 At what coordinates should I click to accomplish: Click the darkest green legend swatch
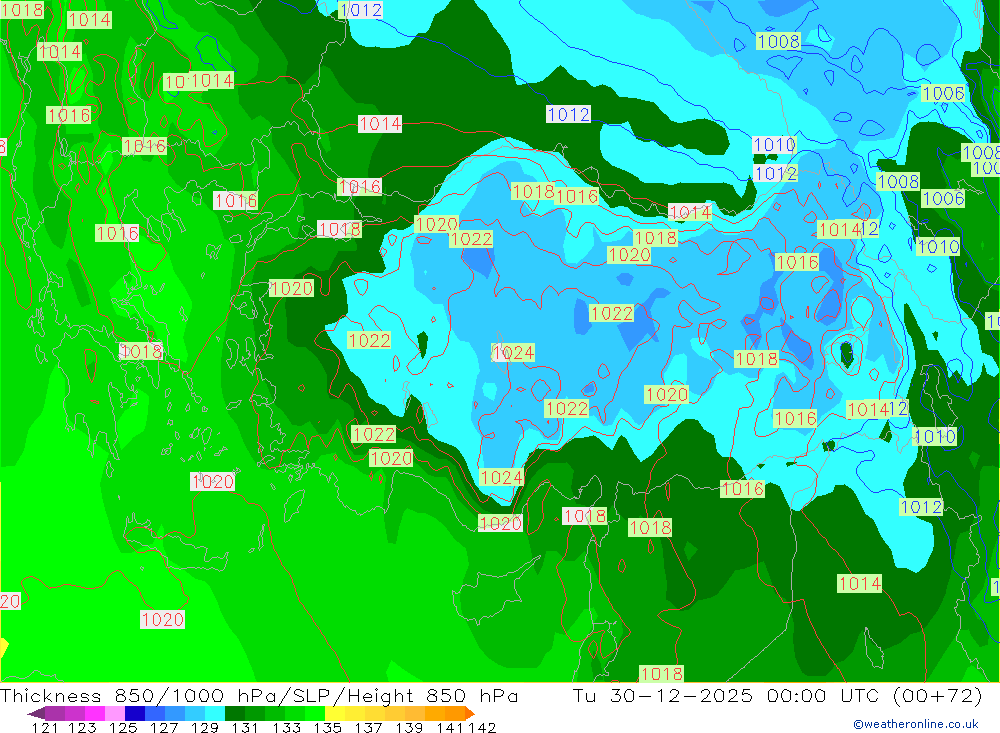(x=235, y=713)
